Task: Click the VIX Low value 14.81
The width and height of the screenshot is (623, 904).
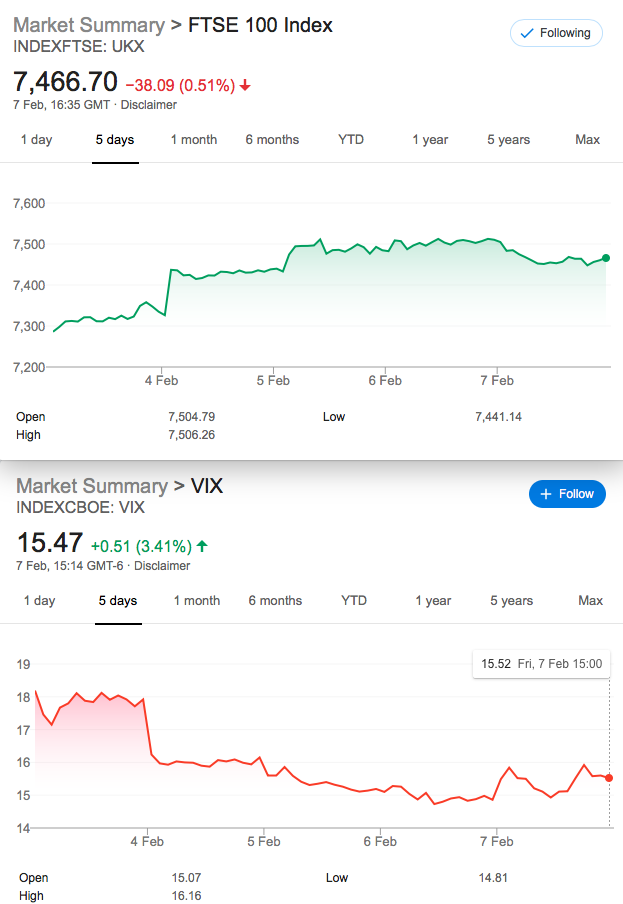Action: (493, 877)
